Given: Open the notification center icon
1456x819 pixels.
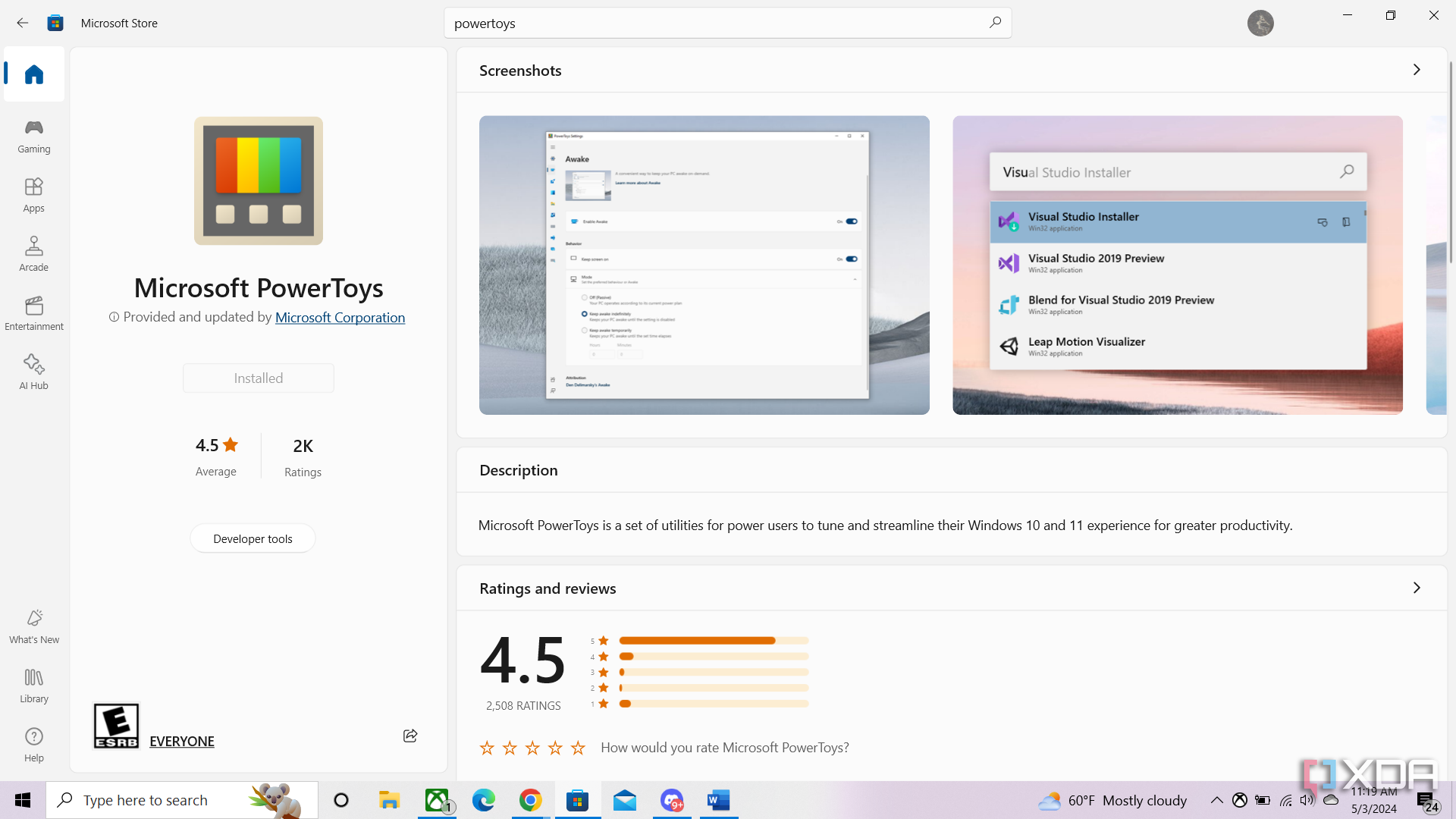Looking at the screenshot, I should (x=1426, y=801).
